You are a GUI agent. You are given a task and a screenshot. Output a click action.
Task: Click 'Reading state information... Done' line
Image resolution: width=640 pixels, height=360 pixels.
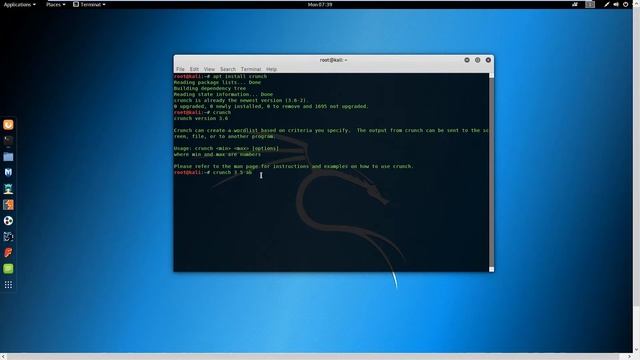point(224,94)
